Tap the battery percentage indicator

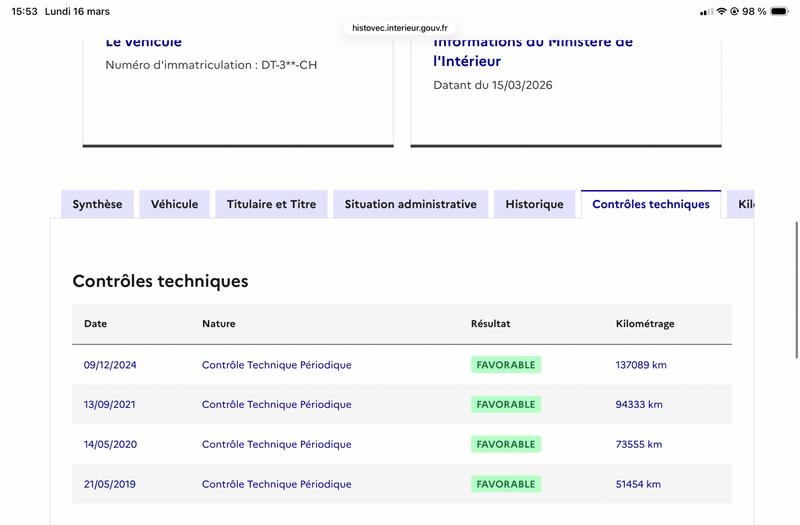tap(754, 11)
